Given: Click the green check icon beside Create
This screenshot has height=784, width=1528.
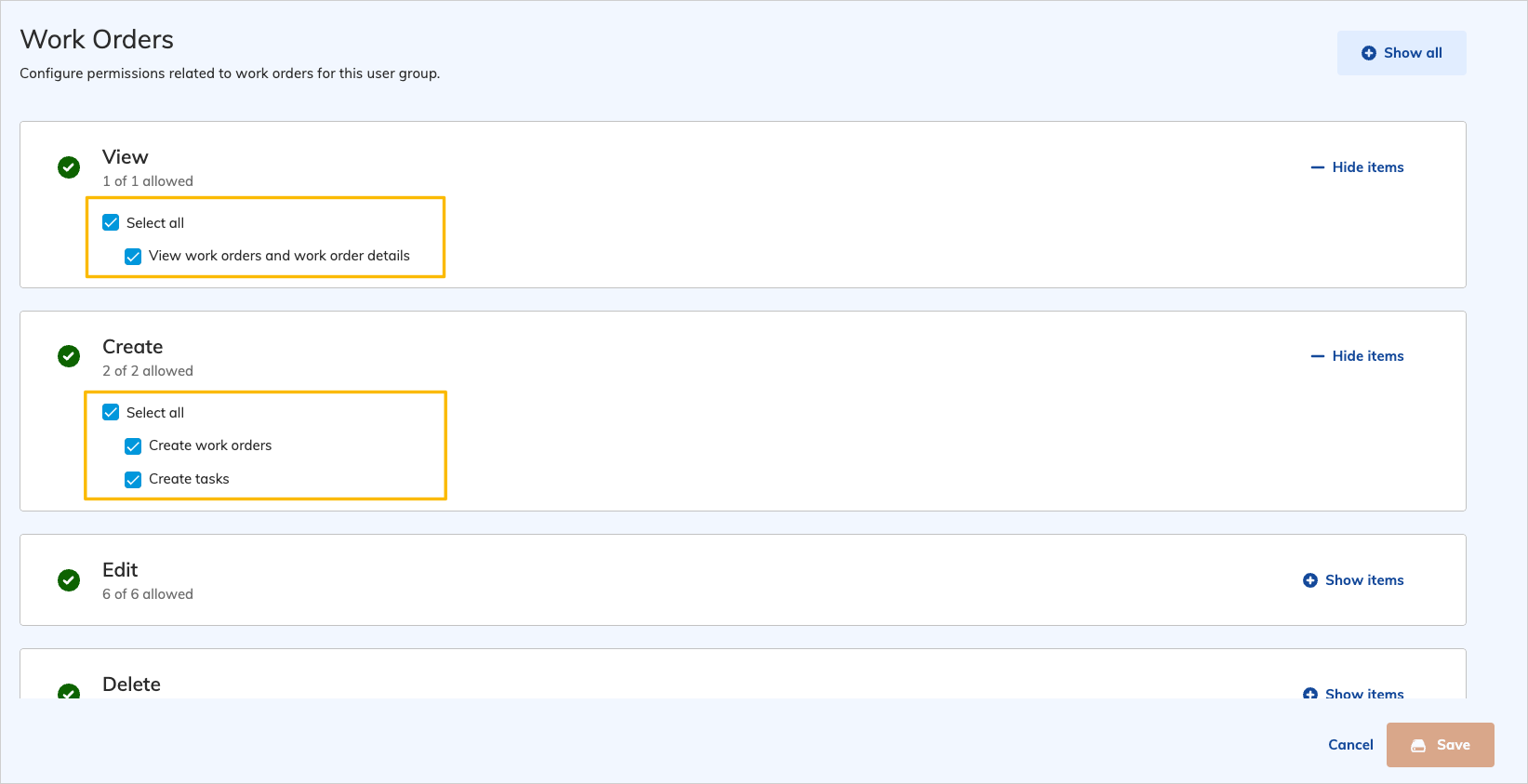Looking at the screenshot, I should (x=69, y=356).
